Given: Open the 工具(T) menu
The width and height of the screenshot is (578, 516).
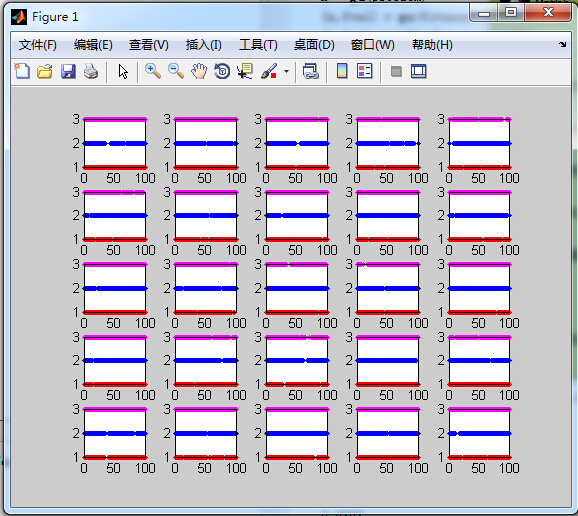Looking at the screenshot, I should point(258,45).
